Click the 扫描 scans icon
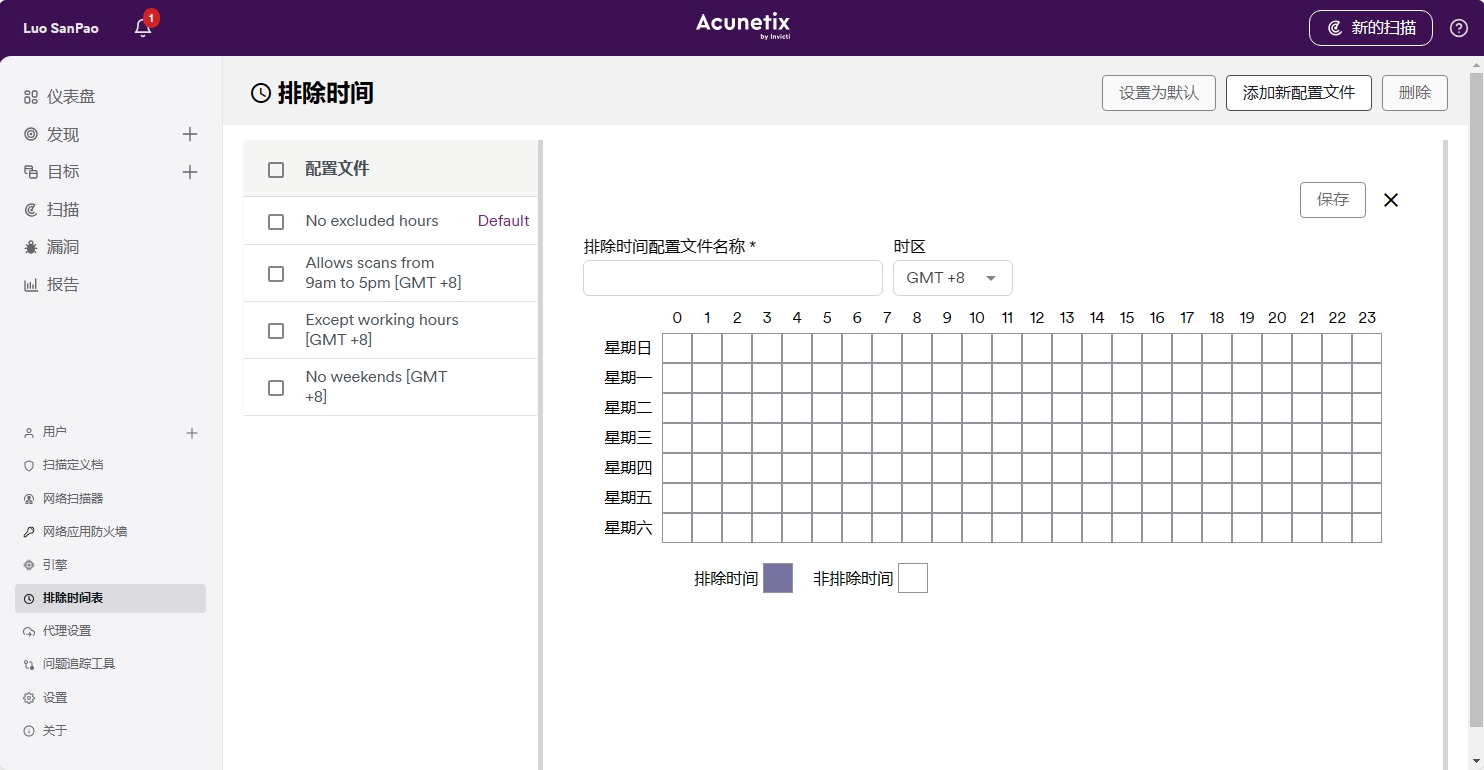The width and height of the screenshot is (1484, 770). (31, 210)
